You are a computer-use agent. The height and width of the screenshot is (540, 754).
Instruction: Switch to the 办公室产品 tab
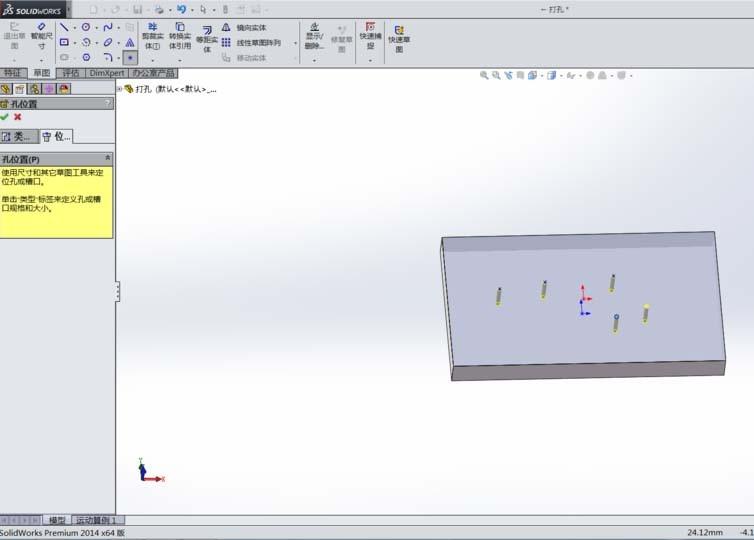point(153,73)
